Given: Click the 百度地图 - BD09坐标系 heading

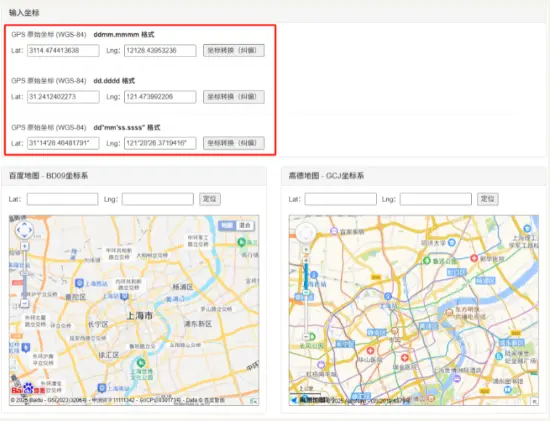Looking at the screenshot, I should (48, 176).
